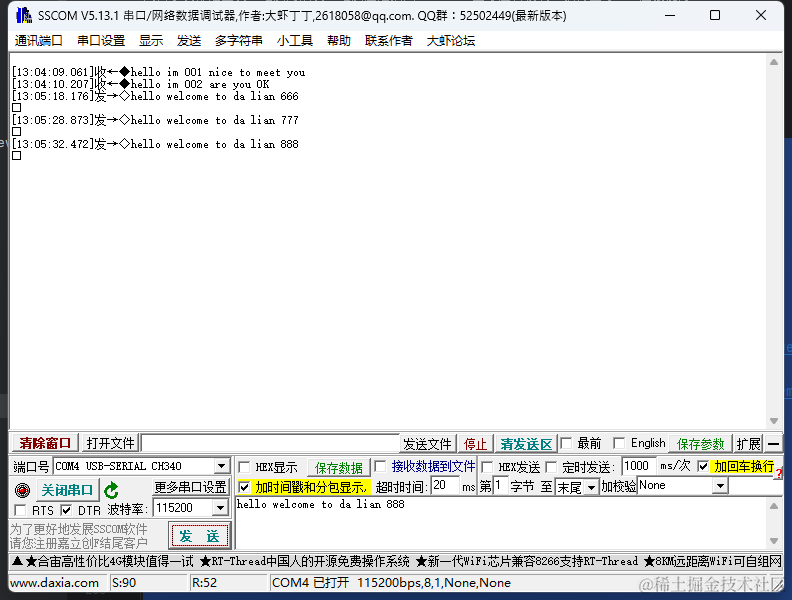Image resolution: width=792 pixels, height=600 pixels.
Task: Open the 帮助 menu
Action: click(338, 40)
